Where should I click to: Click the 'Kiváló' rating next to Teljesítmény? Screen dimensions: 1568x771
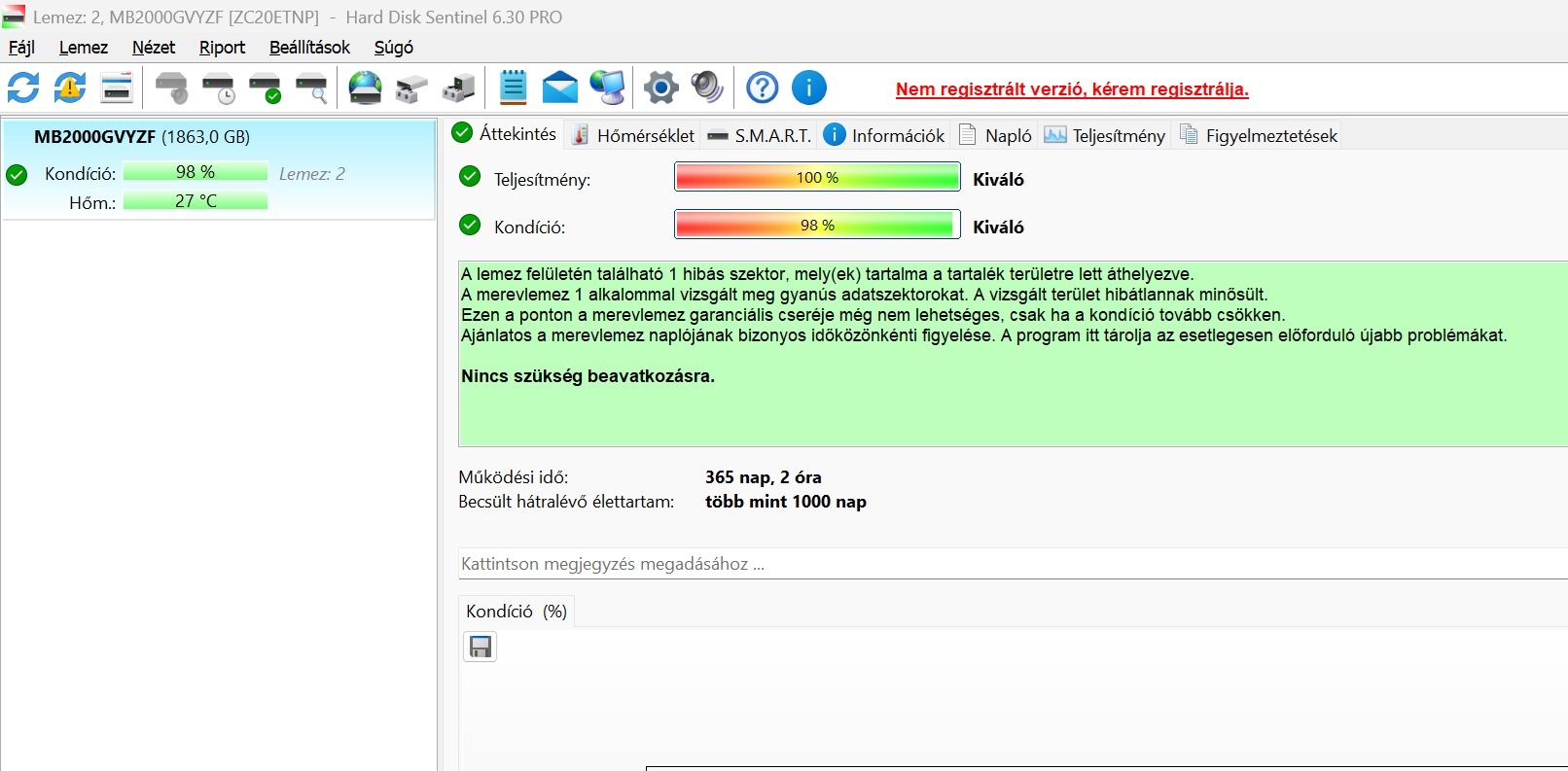click(998, 179)
